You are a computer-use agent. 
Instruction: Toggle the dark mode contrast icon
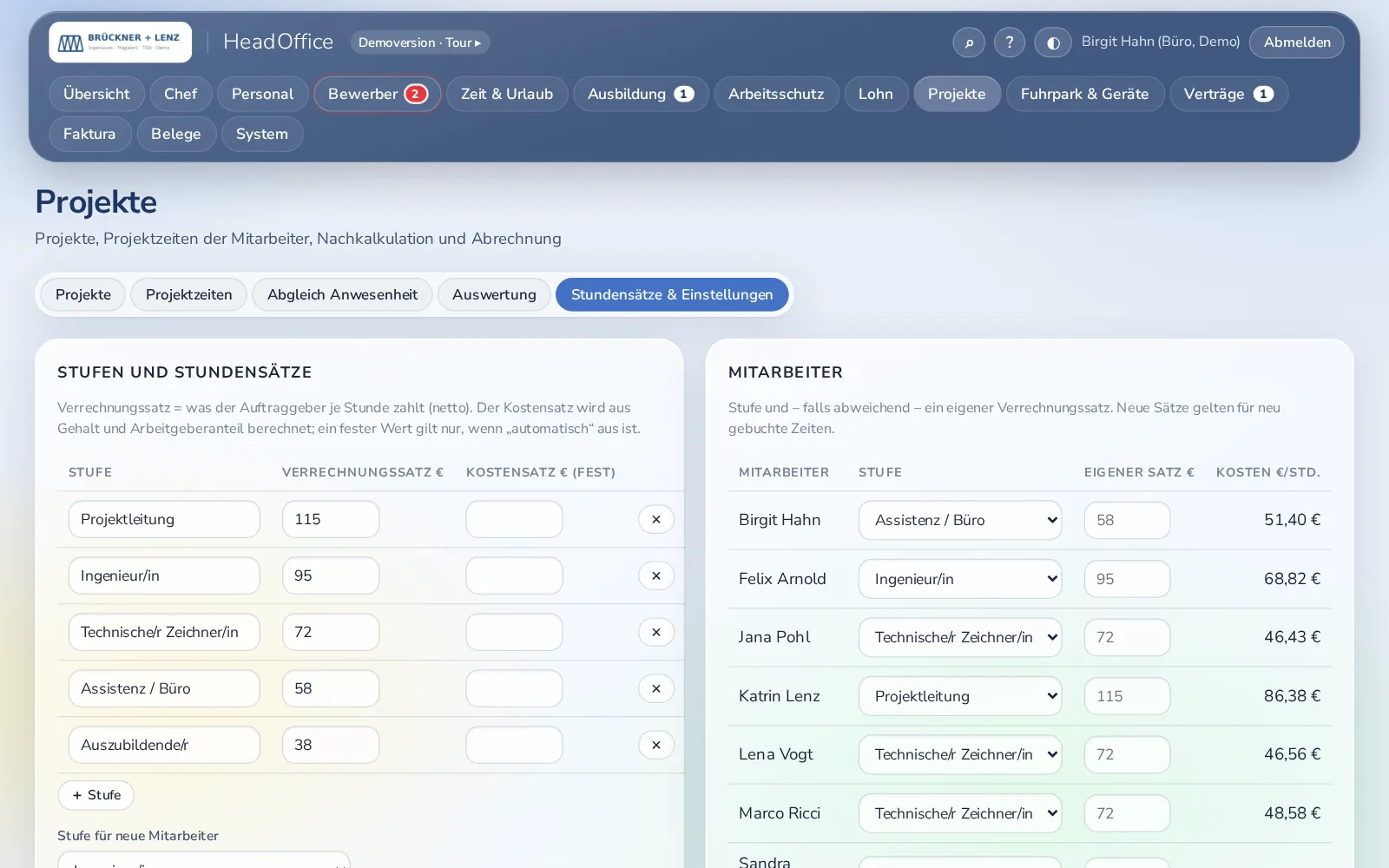click(x=1053, y=43)
